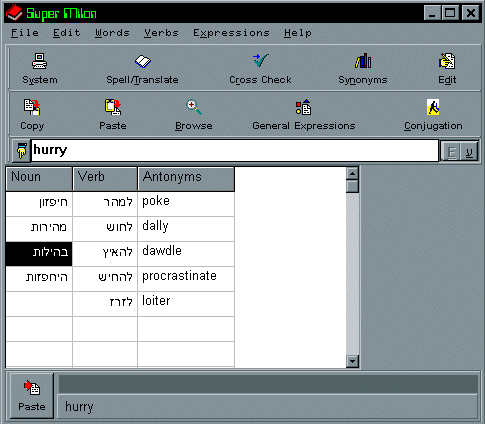Select verb "לזרז"
This screenshot has height=424, width=485.
[x=105, y=304]
